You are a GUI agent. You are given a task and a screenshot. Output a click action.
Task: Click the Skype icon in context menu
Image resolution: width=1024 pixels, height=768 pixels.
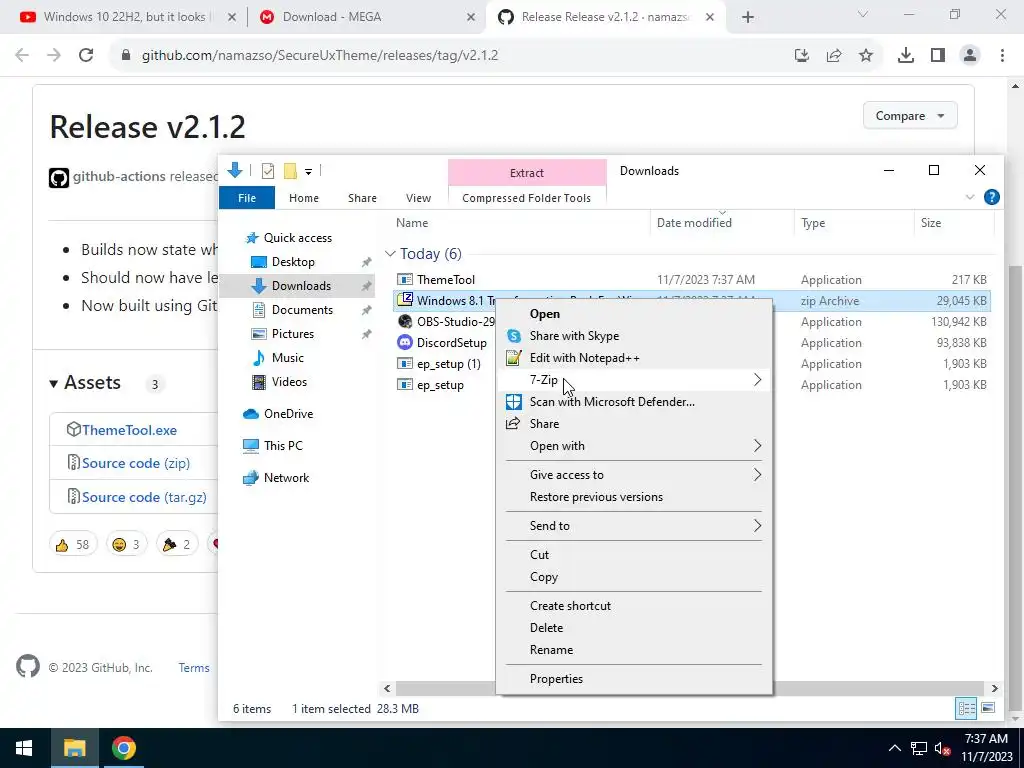pyautogui.click(x=514, y=336)
